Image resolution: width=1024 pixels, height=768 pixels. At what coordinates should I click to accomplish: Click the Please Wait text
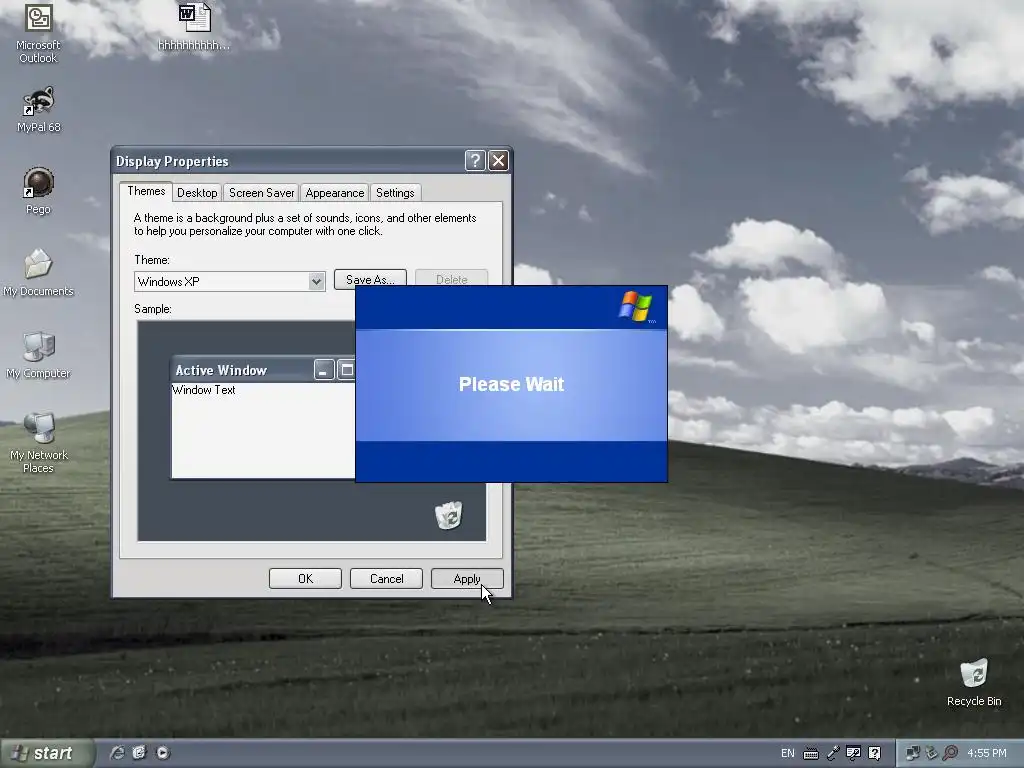click(511, 384)
